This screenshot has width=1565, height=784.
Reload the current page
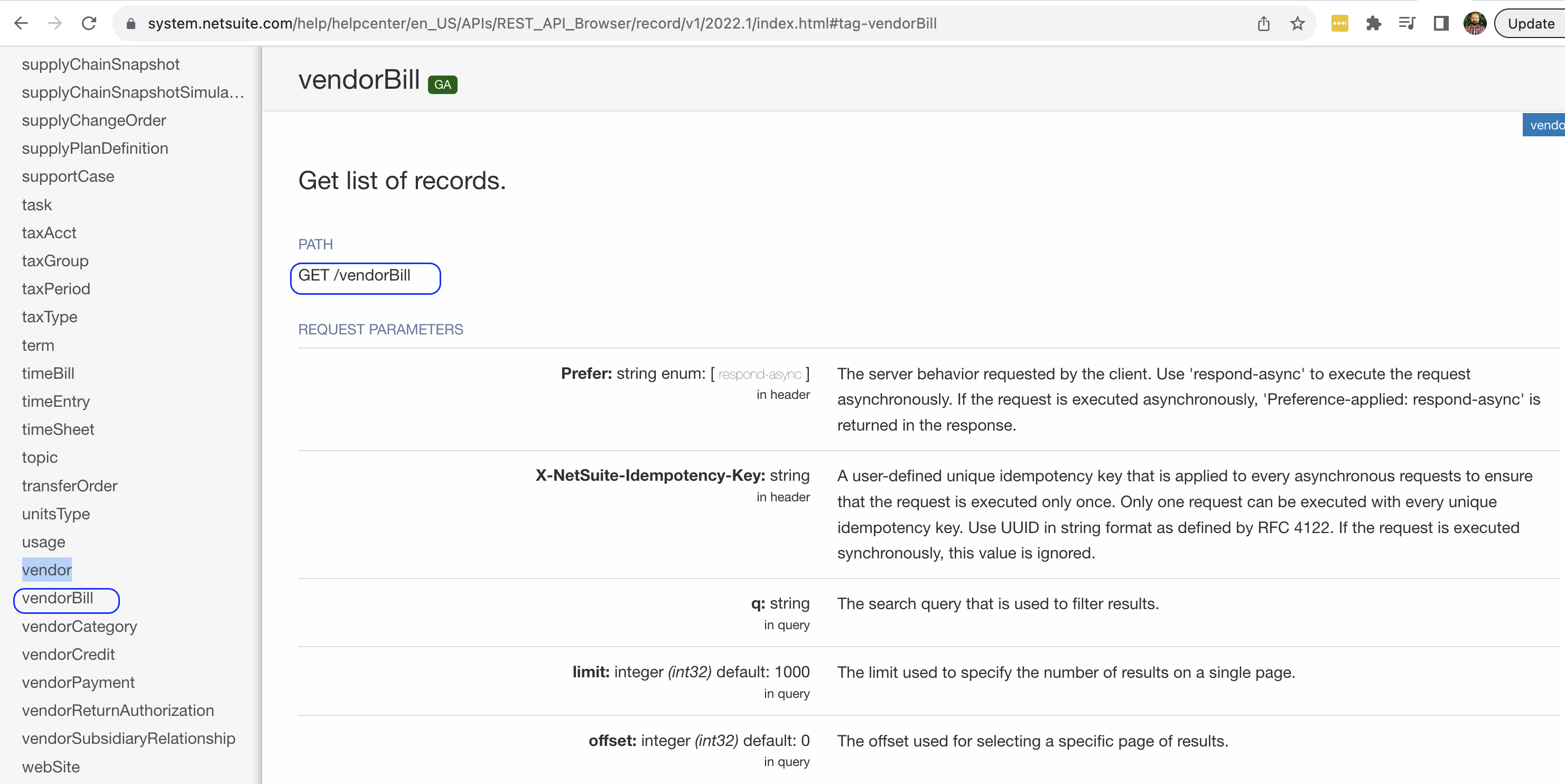tap(89, 23)
